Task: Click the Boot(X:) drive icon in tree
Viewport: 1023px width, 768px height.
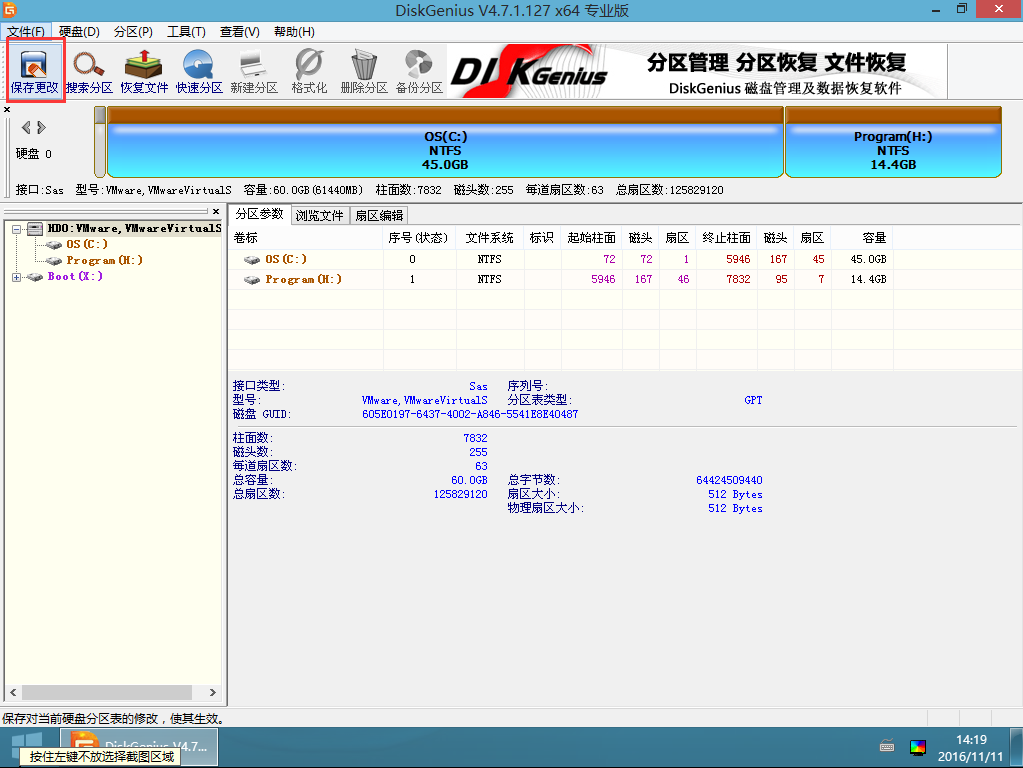Action: (35, 277)
